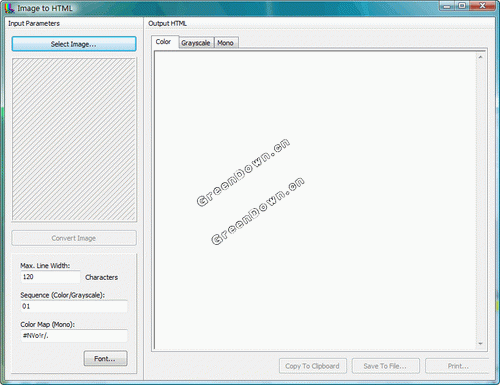The image size is (500, 385).
Task: Click inside the HTML output pane
Action: tap(315, 200)
